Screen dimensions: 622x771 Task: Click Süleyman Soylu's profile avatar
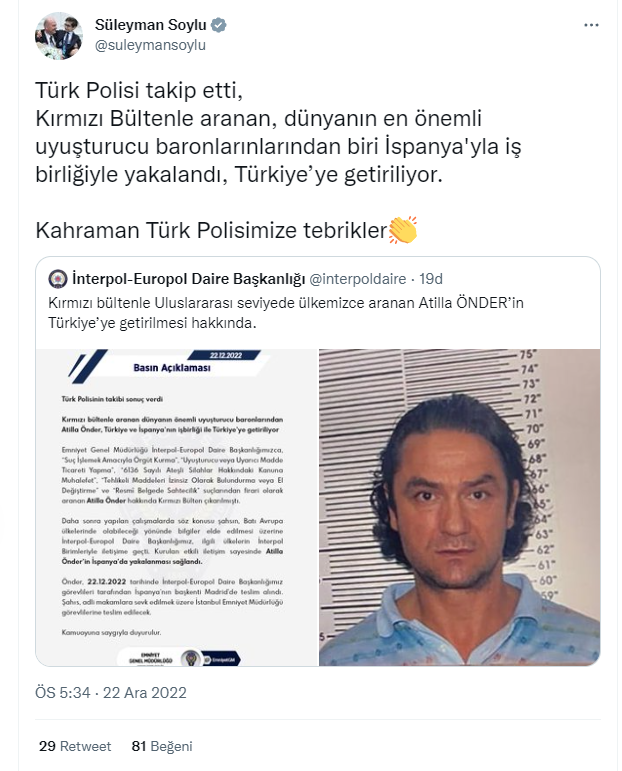pyautogui.click(x=59, y=36)
